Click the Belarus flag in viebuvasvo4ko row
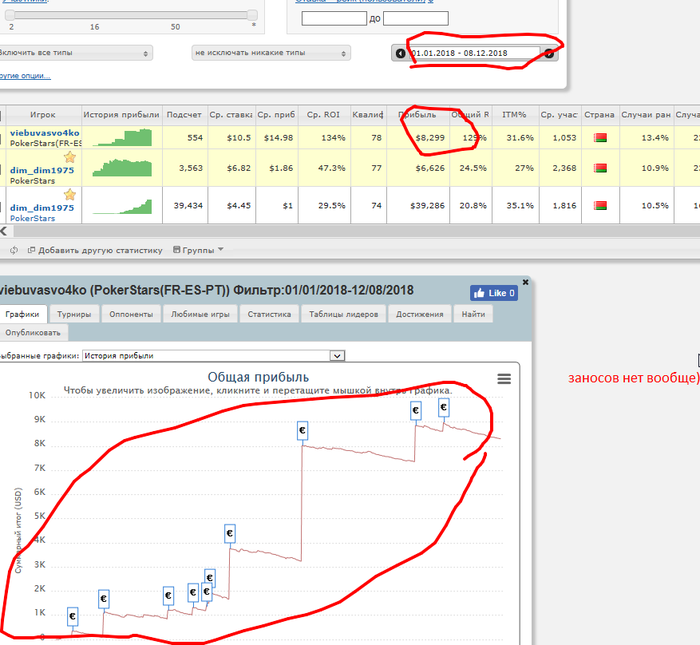Image resolution: width=700 pixels, height=645 pixels. coord(600,138)
